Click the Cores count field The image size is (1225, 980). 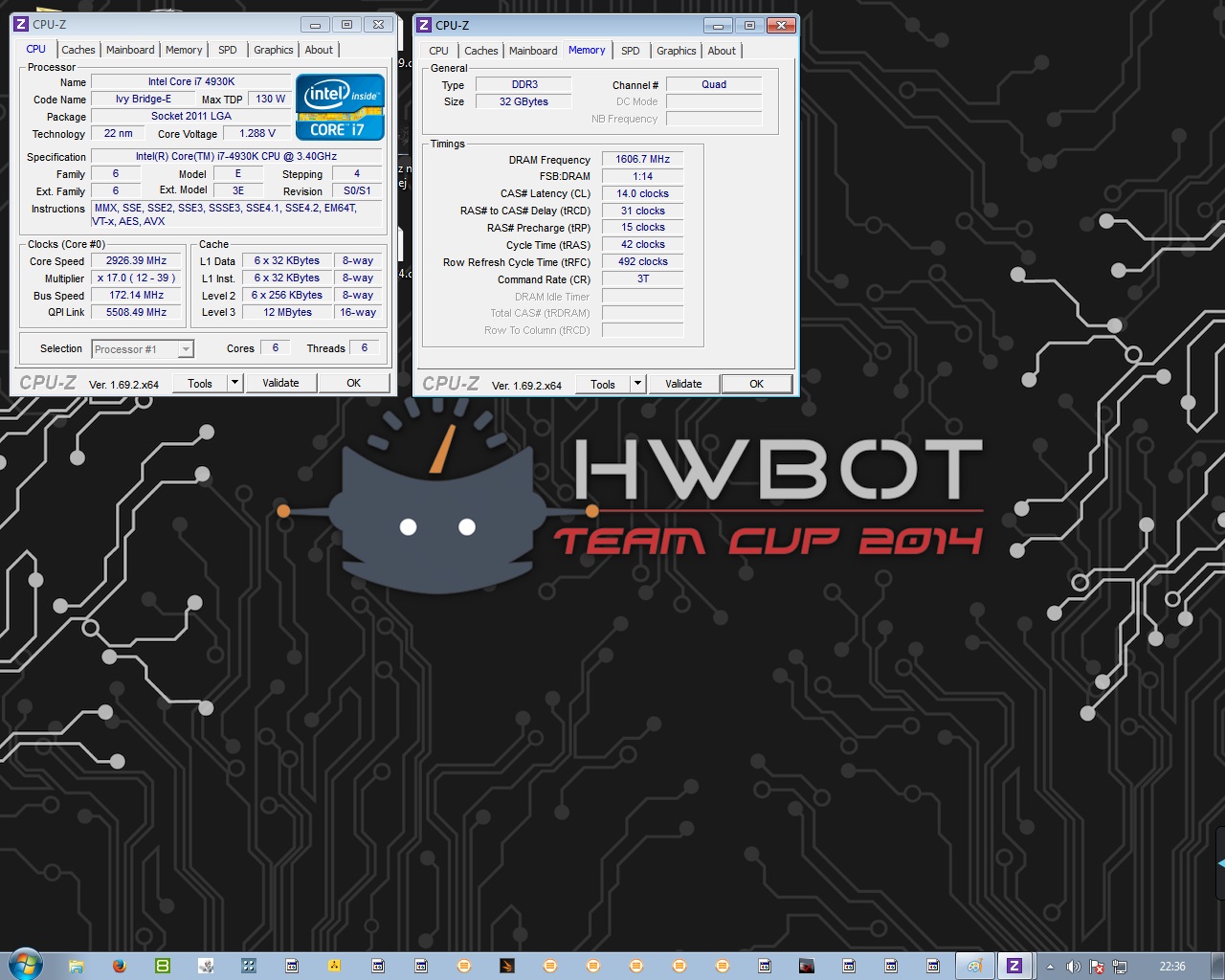tap(276, 348)
